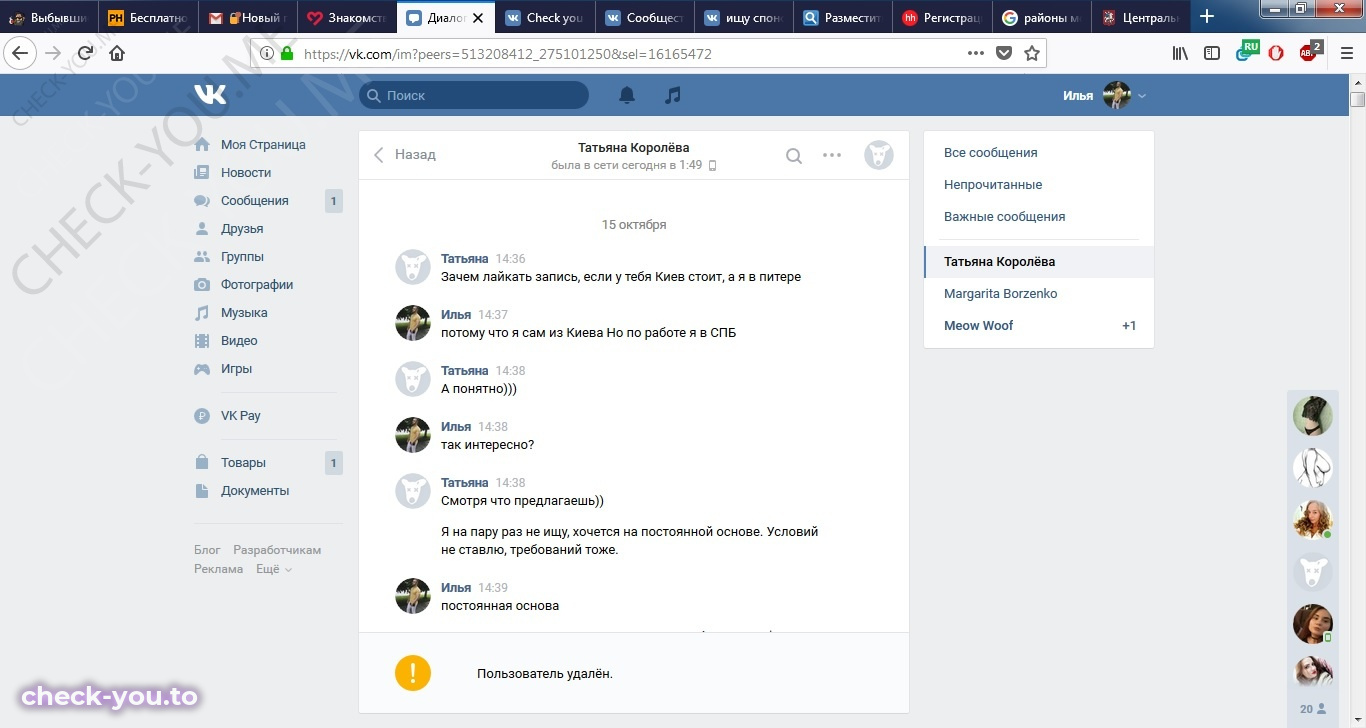
Task: Click the site lock security icon
Action: coord(287,53)
